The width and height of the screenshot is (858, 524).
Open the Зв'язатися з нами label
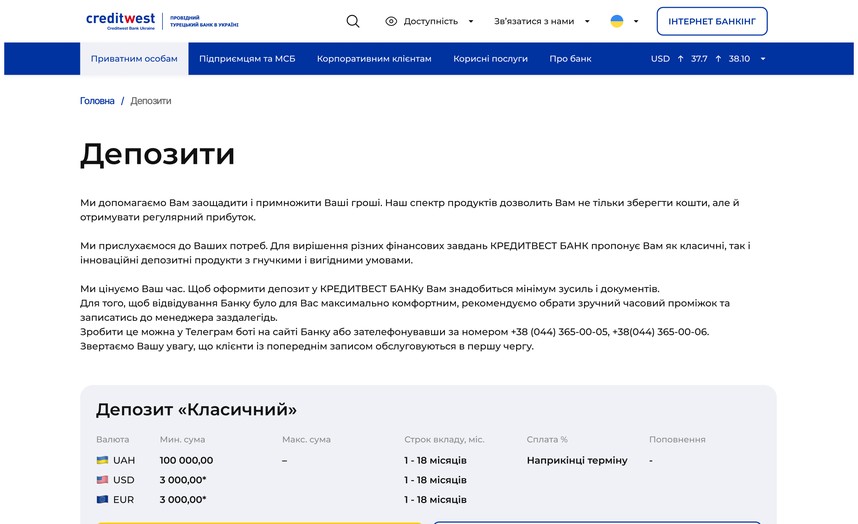(x=534, y=21)
